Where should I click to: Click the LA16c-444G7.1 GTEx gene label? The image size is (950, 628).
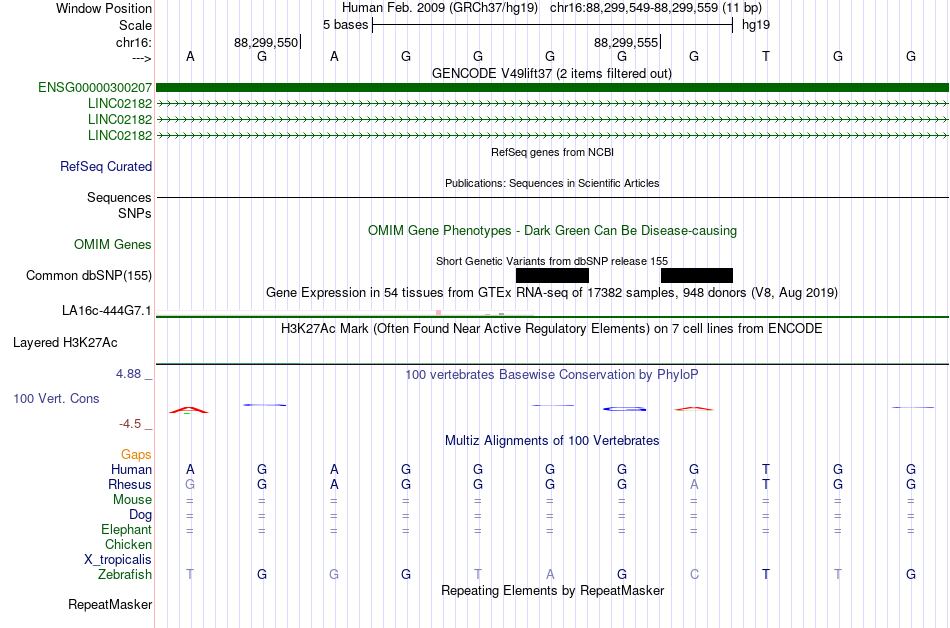(x=107, y=311)
